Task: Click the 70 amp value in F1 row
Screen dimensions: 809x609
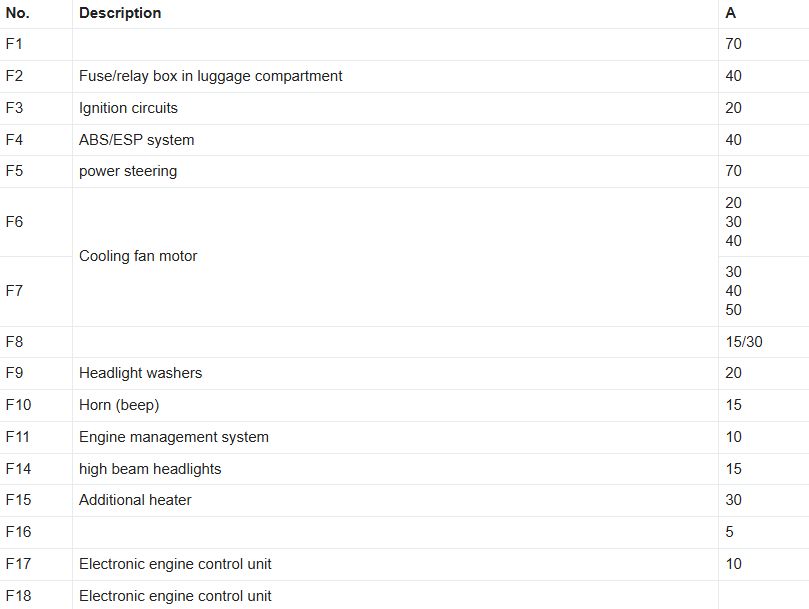Action: click(734, 44)
